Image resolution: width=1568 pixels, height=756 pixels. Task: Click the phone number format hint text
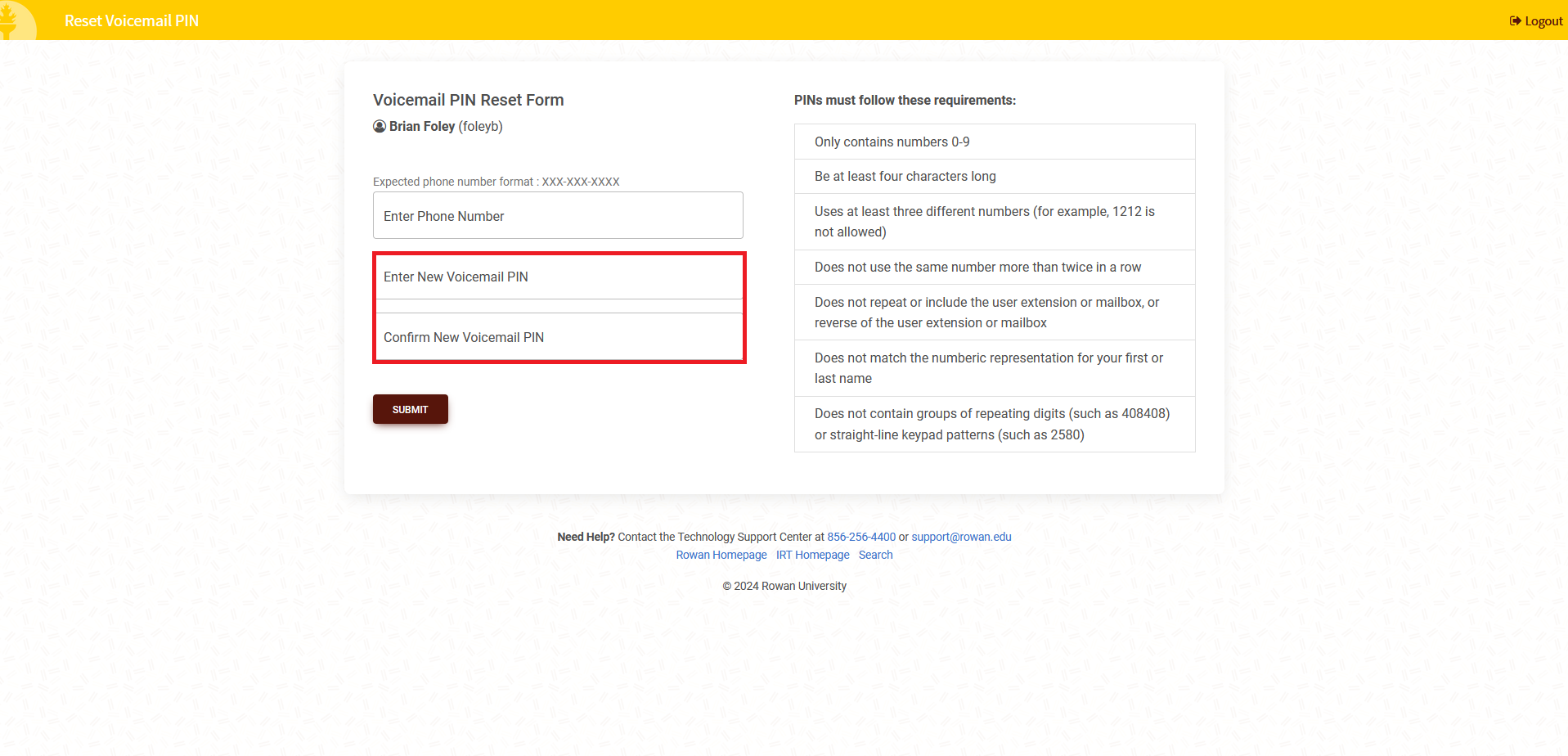pyautogui.click(x=496, y=182)
